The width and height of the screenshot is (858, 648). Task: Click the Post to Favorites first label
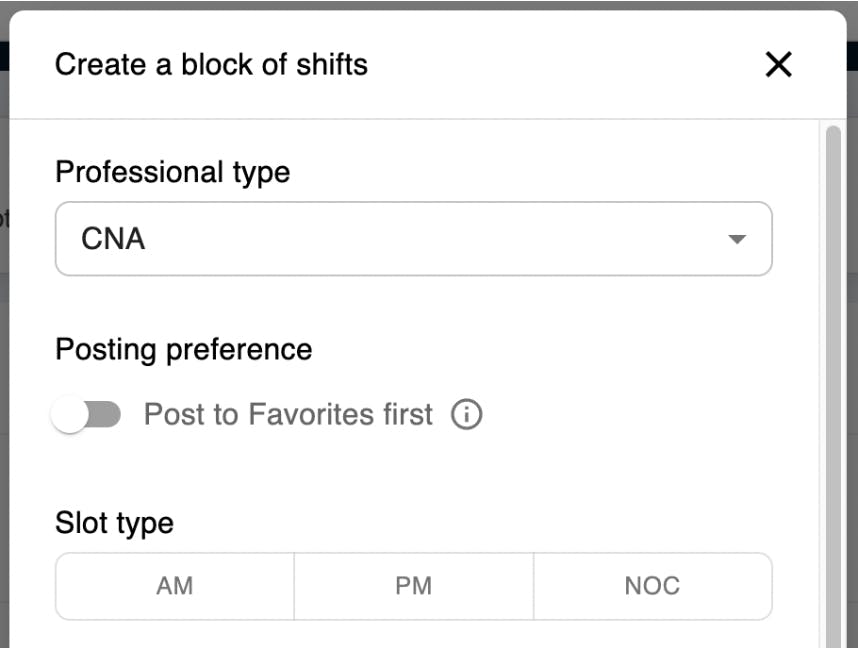coord(288,414)
